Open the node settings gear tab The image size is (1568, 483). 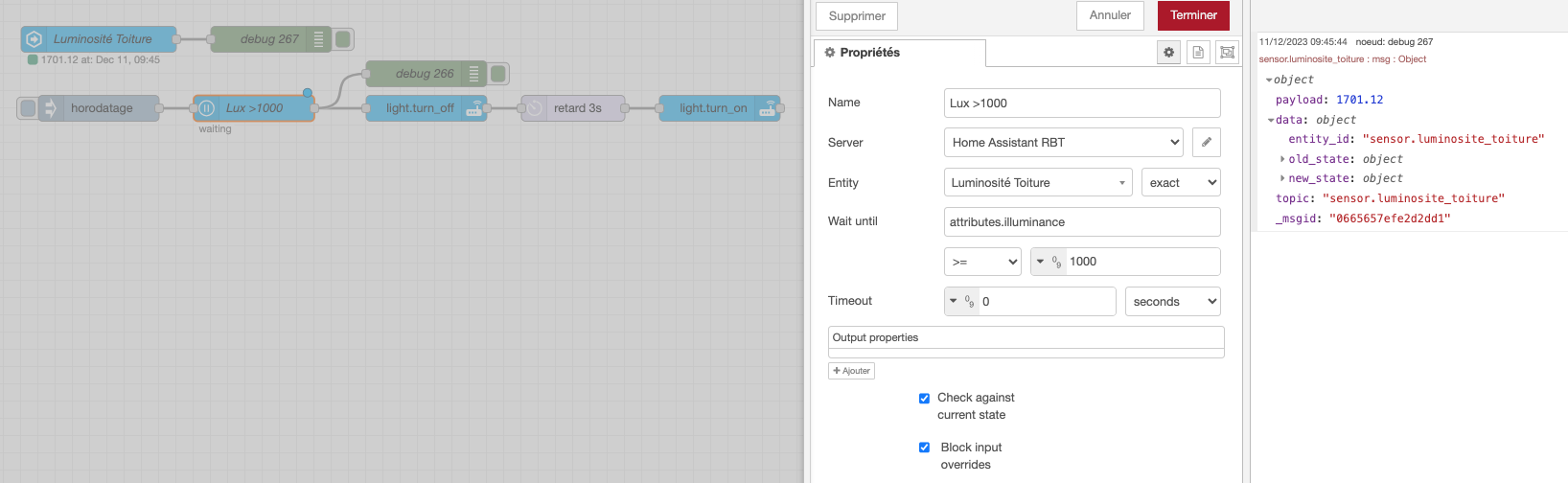[1168, 53]
